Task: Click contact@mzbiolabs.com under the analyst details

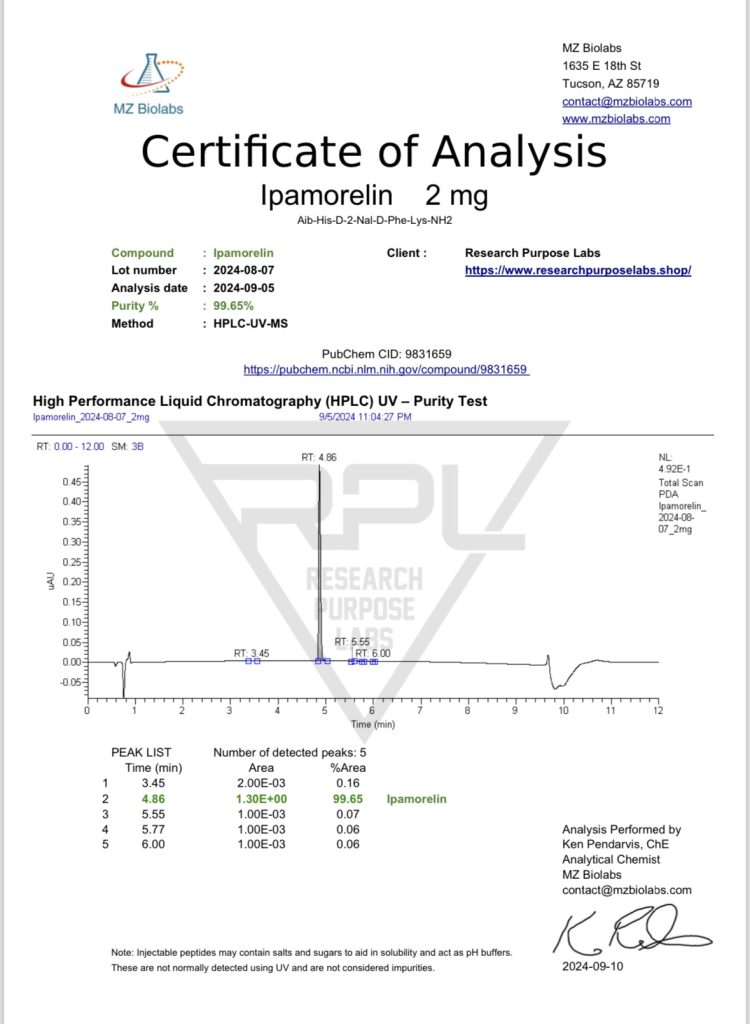Action: [627, 889]
